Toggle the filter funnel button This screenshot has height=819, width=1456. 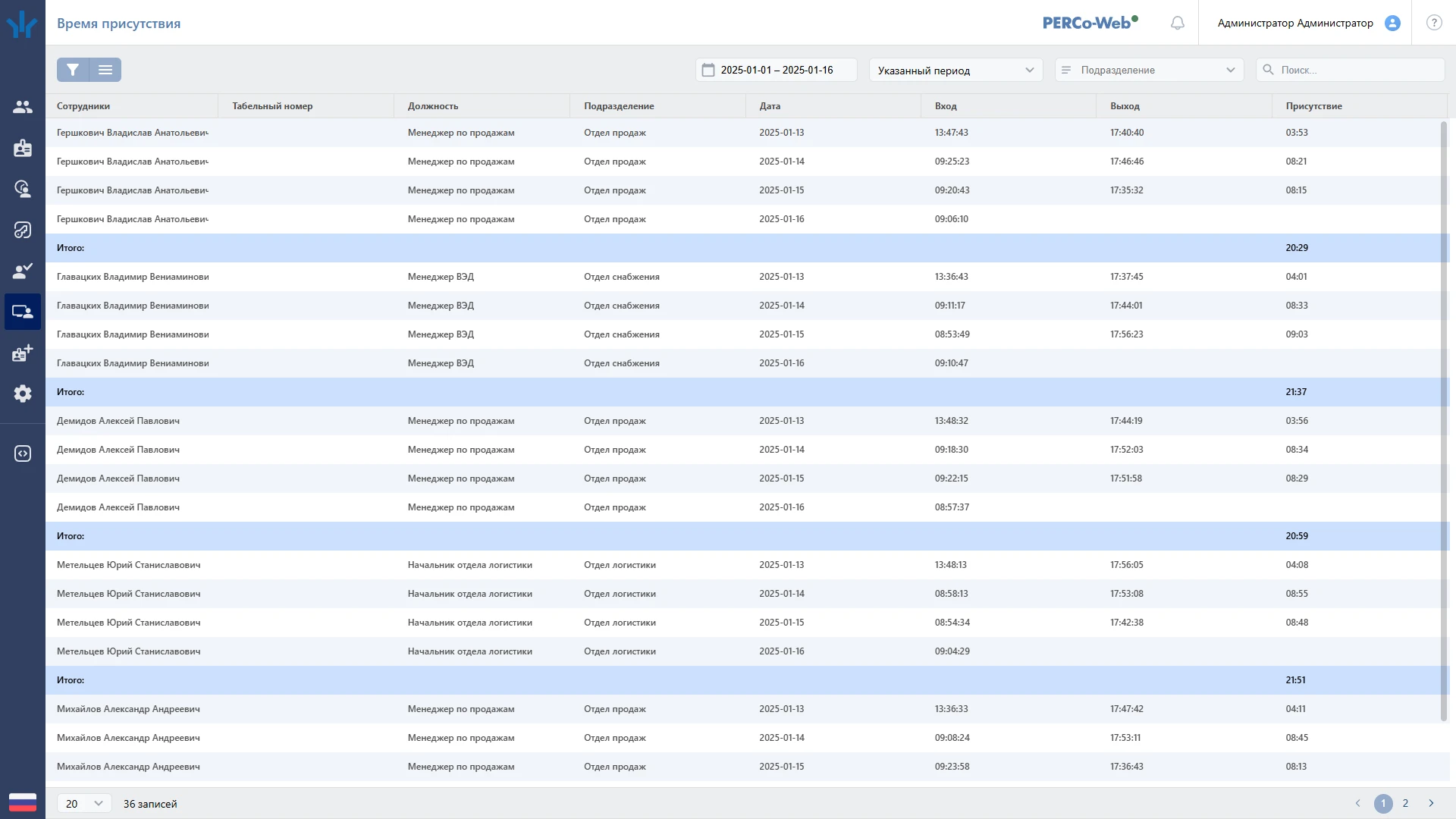point(73,70)
